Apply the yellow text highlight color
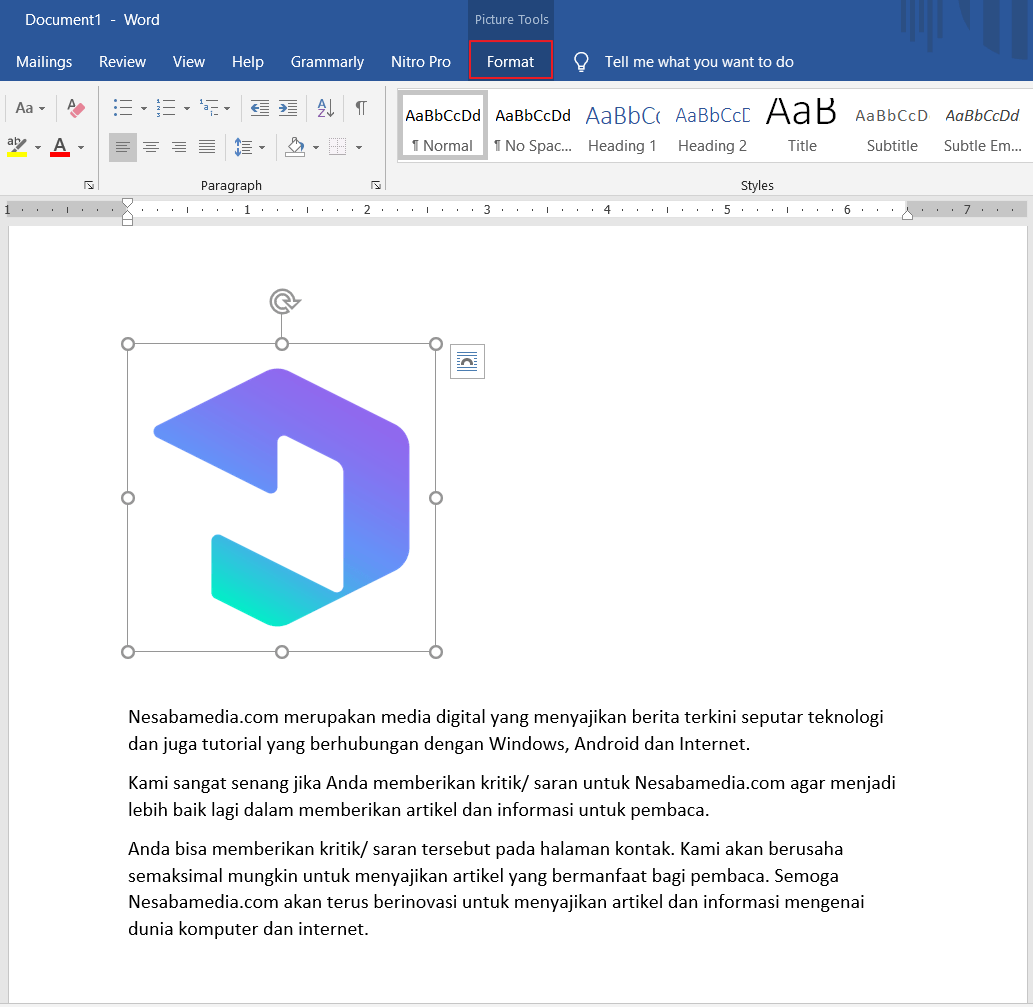 (x=17, y=147)
